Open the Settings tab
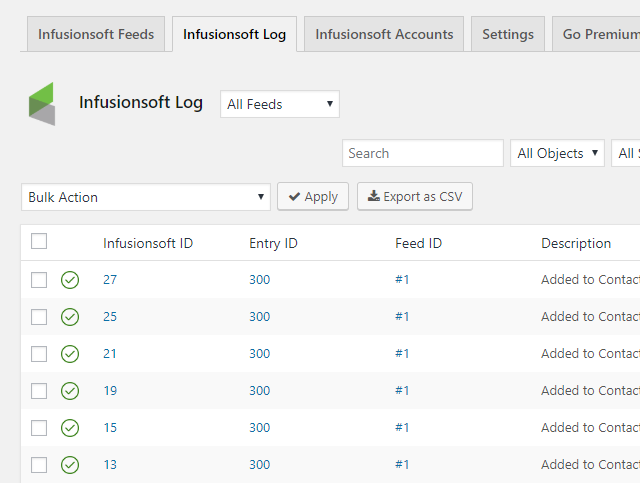The height and width of the screenshot is (483, 640). 508,34
